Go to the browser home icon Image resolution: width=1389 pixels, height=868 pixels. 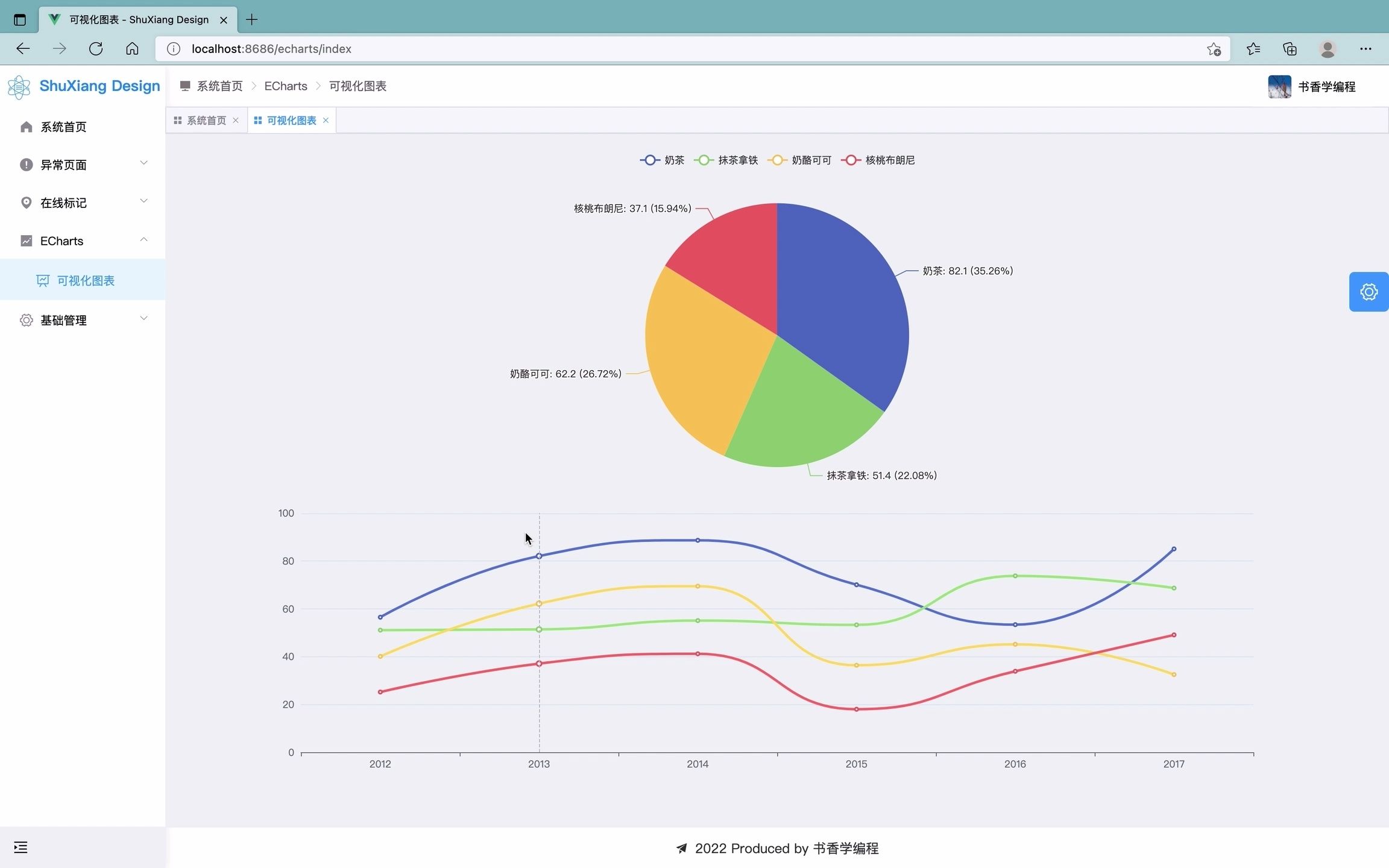(x=132, y=49)
